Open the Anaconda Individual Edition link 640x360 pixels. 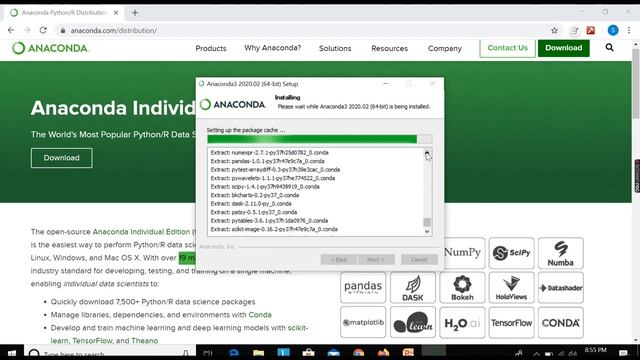[141, 231]
